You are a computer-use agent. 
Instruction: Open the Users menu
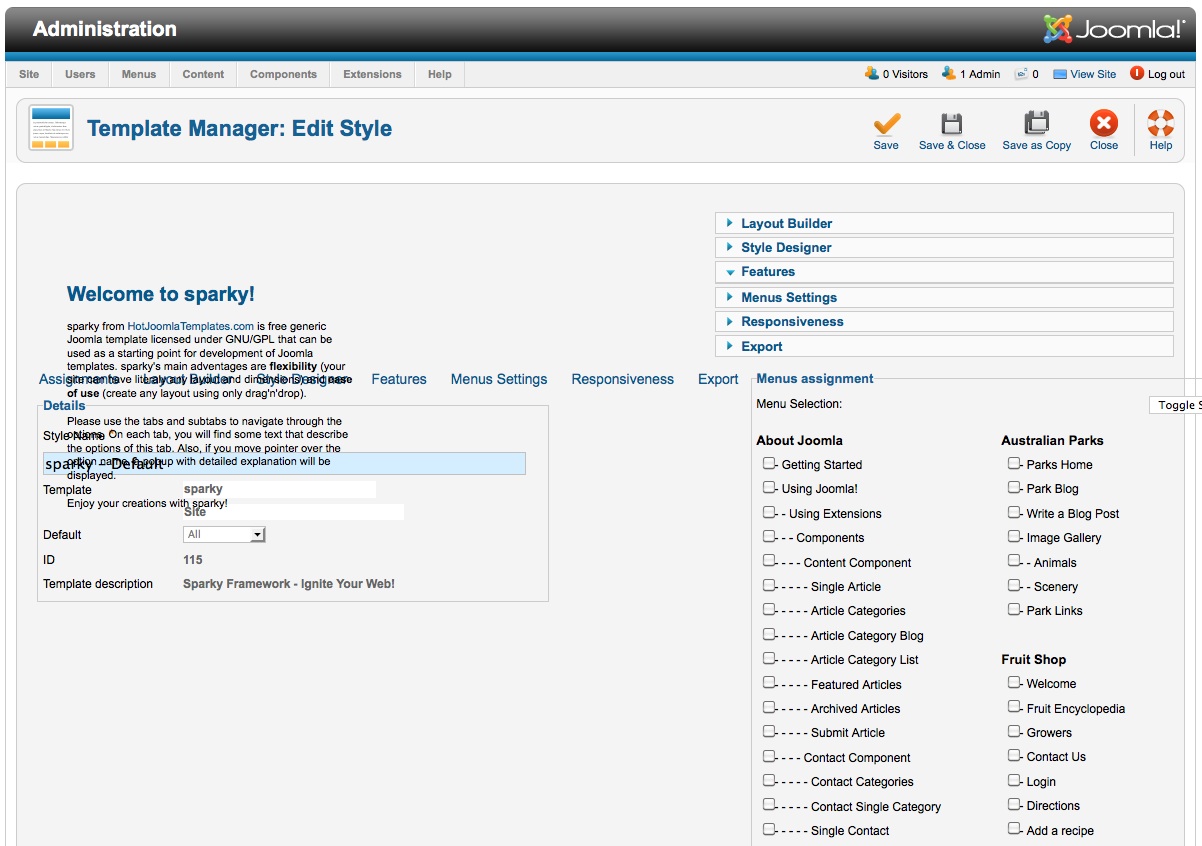pyautogui.click(x=80, y=74)
